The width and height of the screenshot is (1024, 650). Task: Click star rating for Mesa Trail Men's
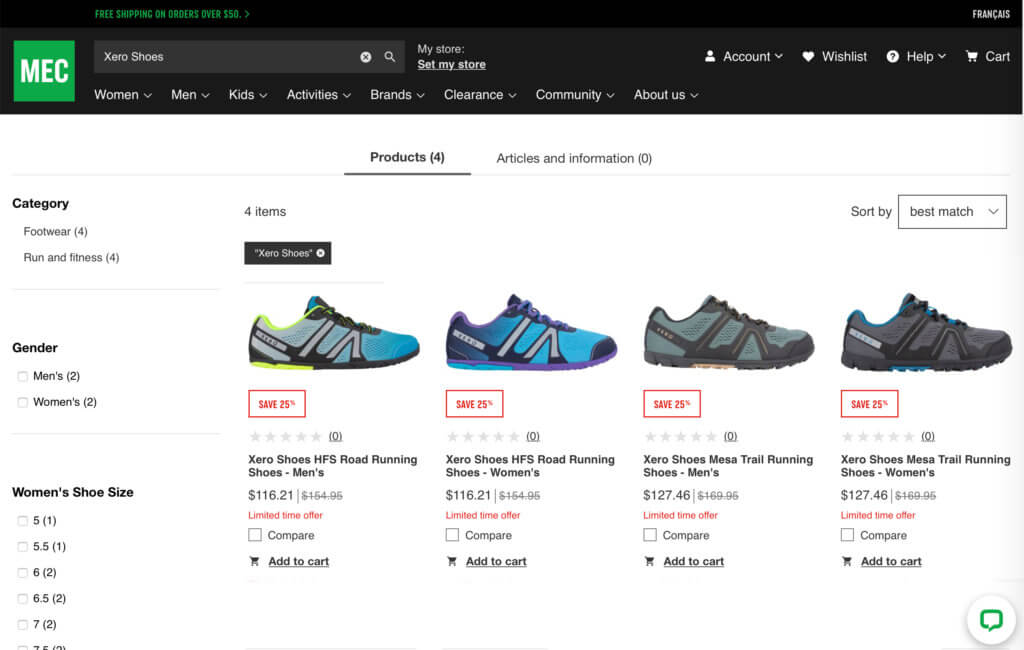(x=680, y=436)
